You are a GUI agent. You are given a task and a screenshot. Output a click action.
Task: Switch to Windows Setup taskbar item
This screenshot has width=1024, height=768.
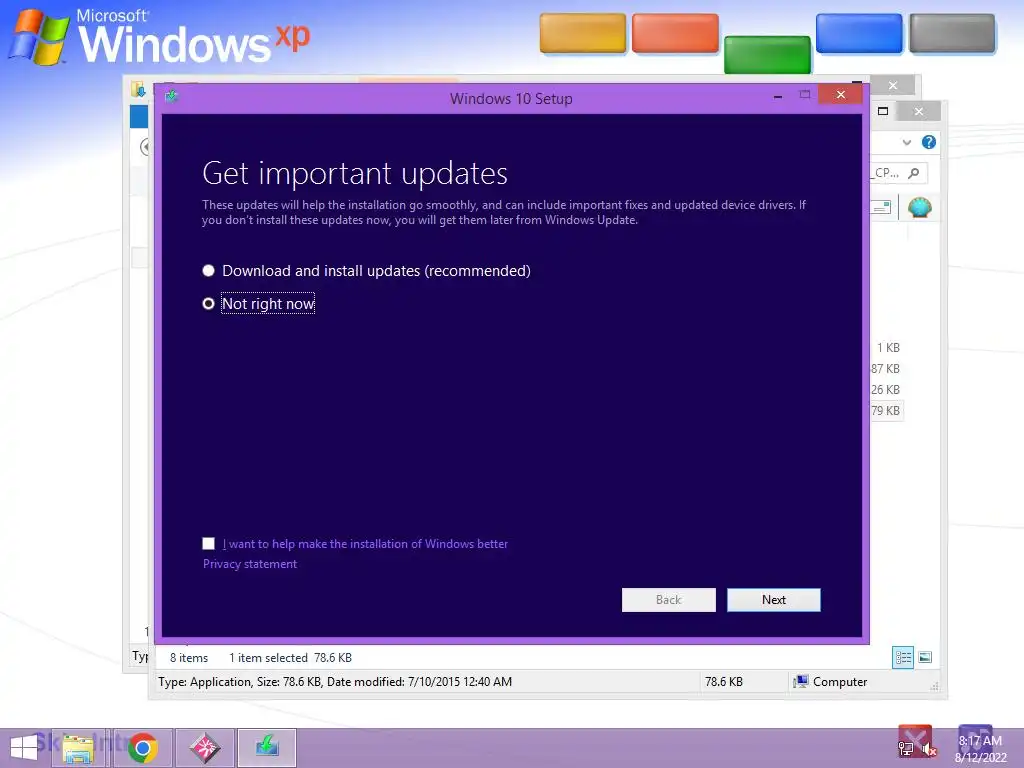[x=267, y=748]
